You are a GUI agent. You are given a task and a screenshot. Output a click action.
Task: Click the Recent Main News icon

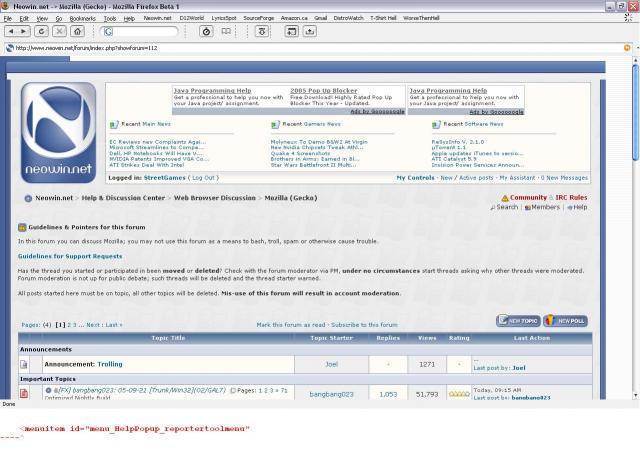[114, 124]
